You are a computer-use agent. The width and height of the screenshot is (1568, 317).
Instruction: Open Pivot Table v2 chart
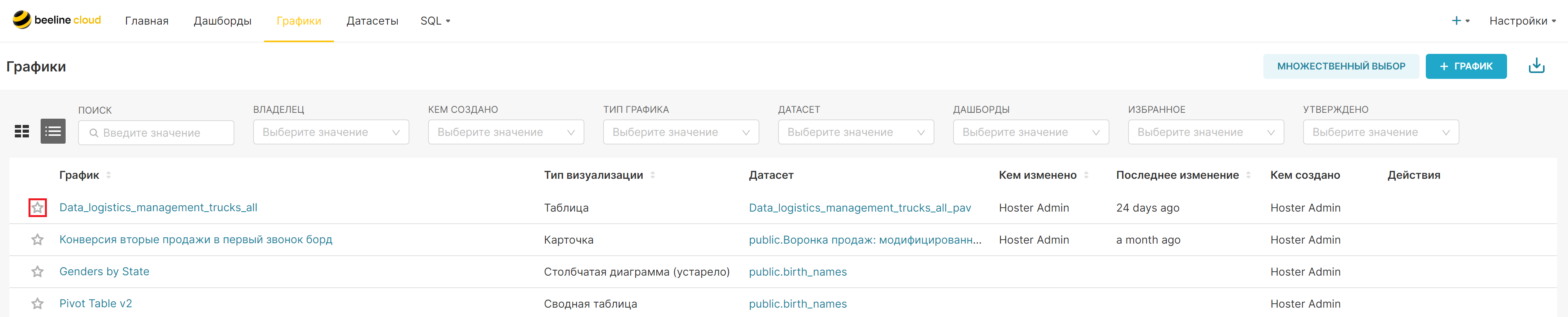96,304
